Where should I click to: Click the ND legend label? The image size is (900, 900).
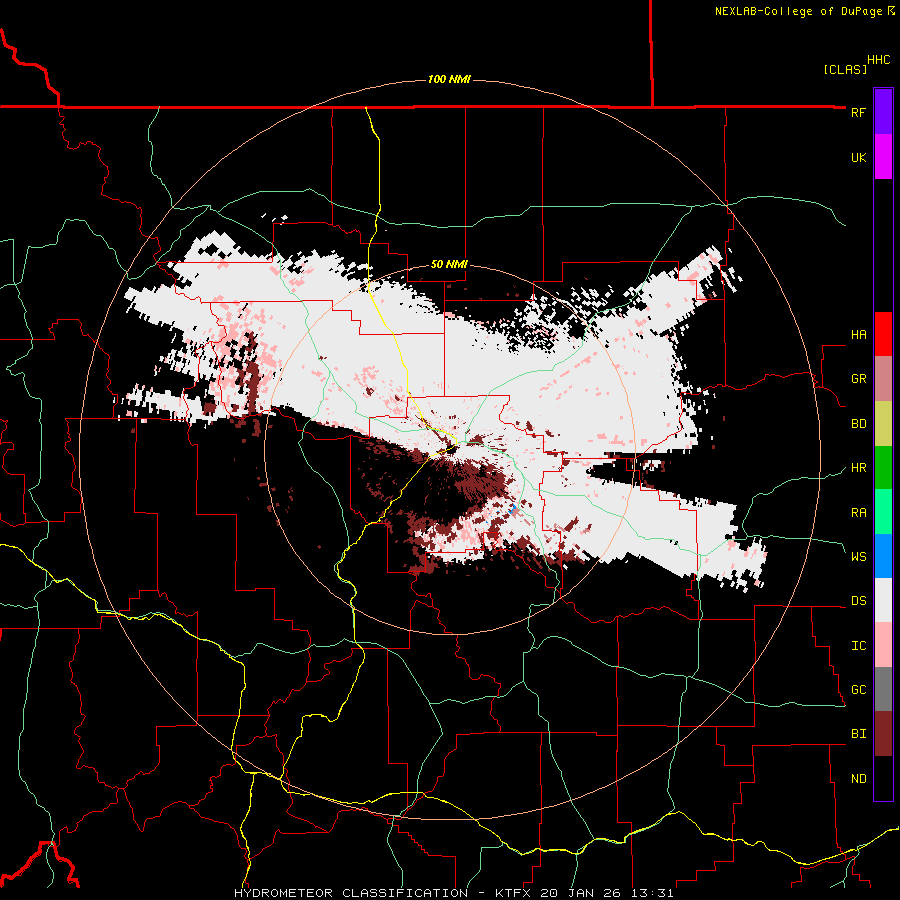click(858, 779)
